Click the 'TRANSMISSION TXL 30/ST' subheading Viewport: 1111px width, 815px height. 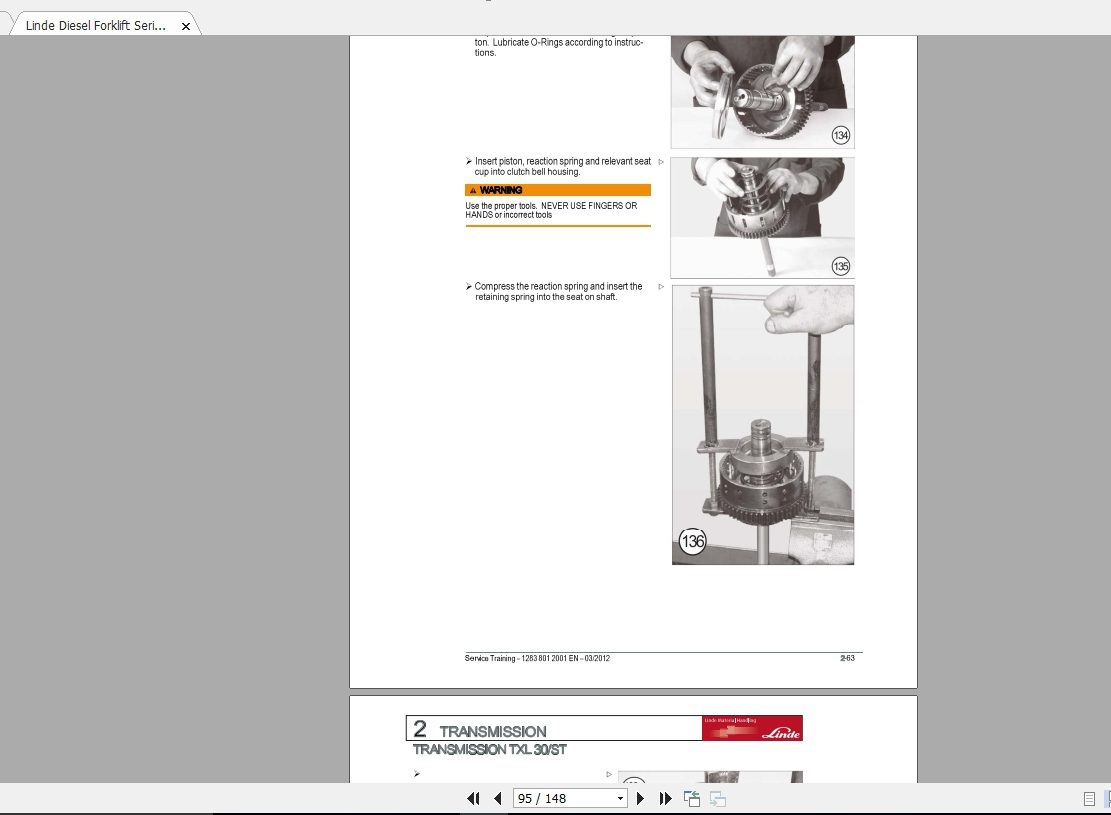coord(490,750)
